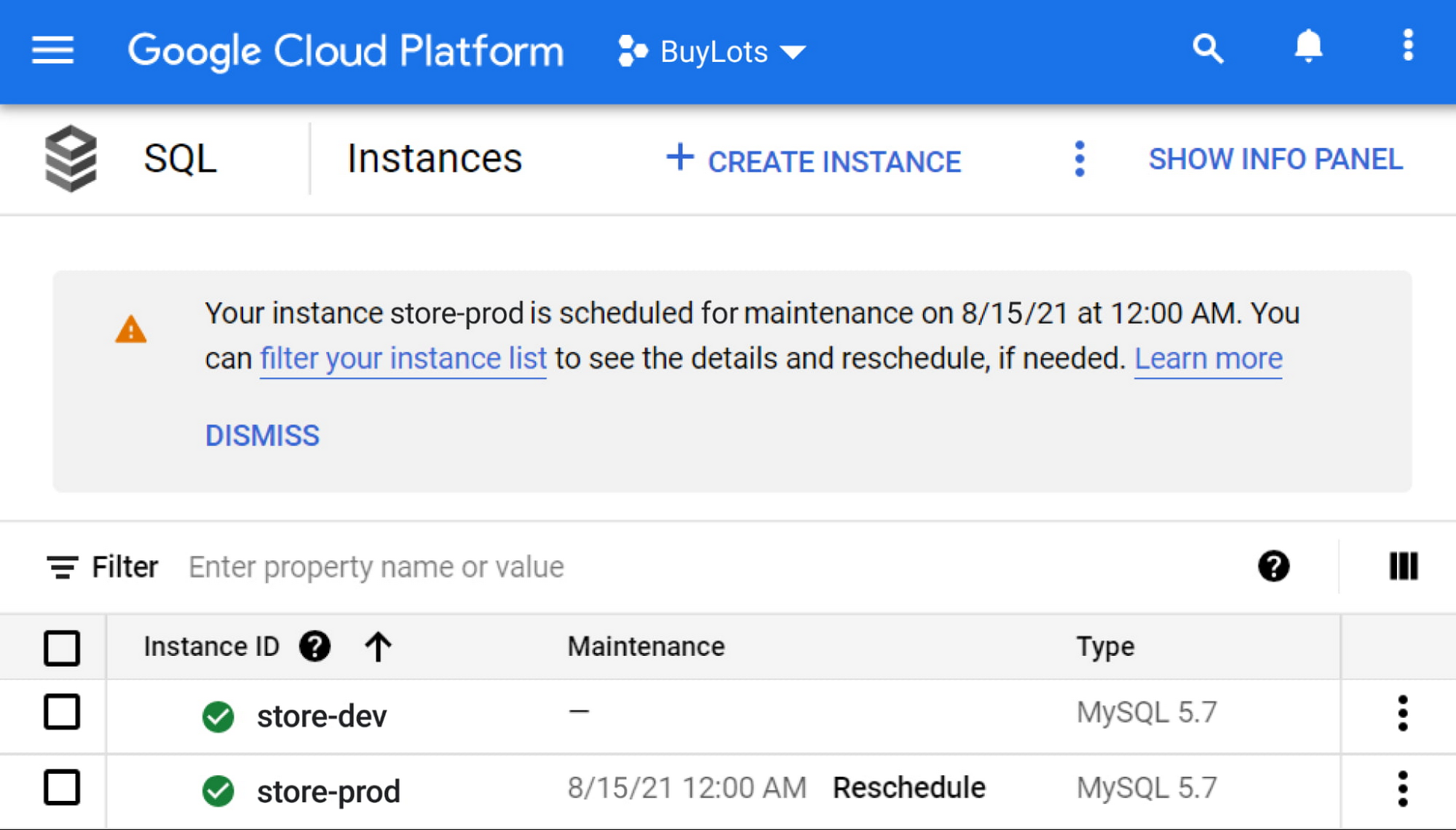Check the store-dev row checkbox
Screen dimensions: 1456x830
pos(62,712)
